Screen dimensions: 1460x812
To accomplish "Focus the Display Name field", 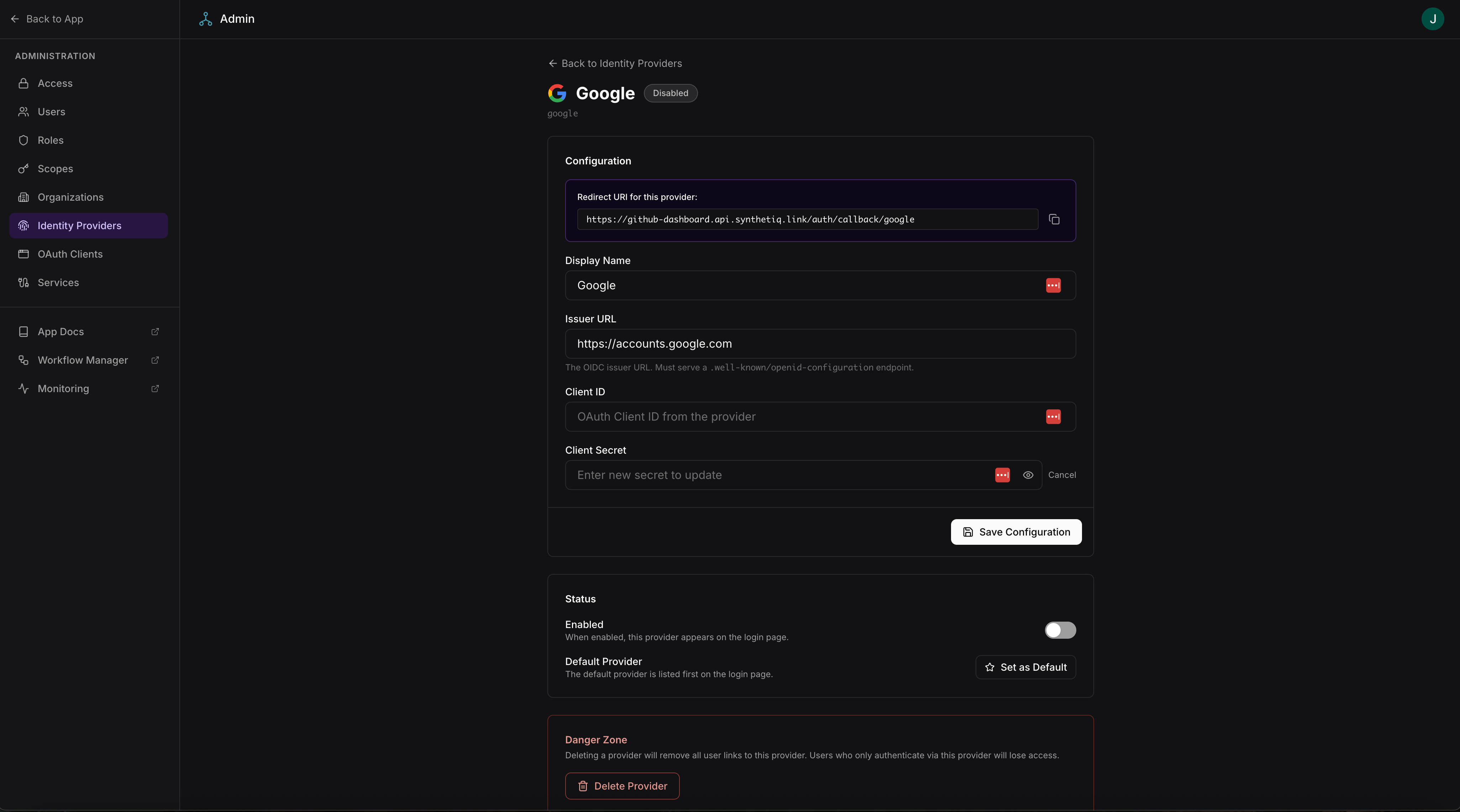I will tap(820, 285).
